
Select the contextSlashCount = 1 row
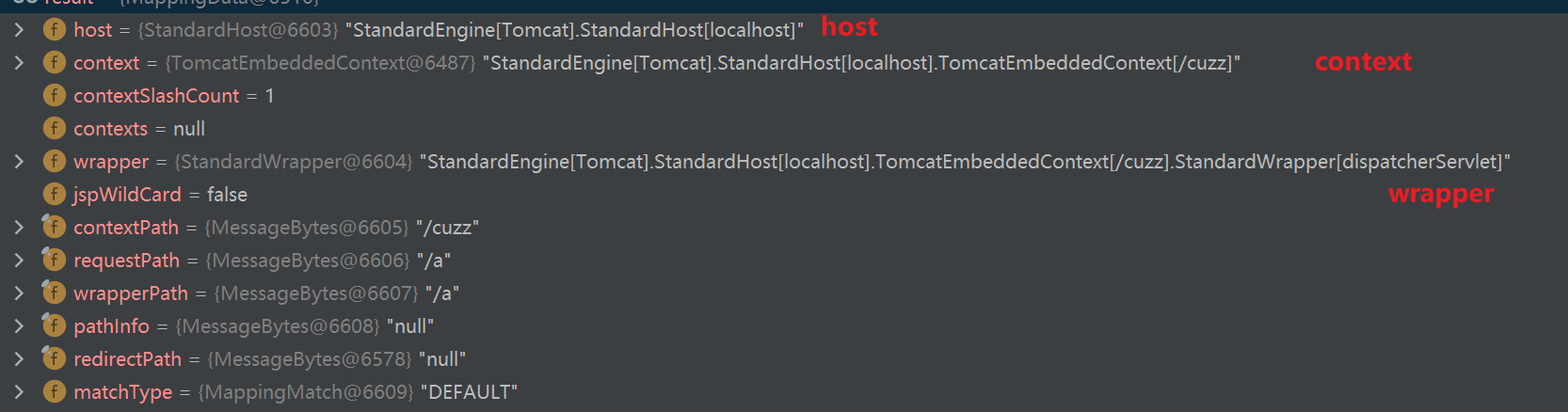pos(173,96)
